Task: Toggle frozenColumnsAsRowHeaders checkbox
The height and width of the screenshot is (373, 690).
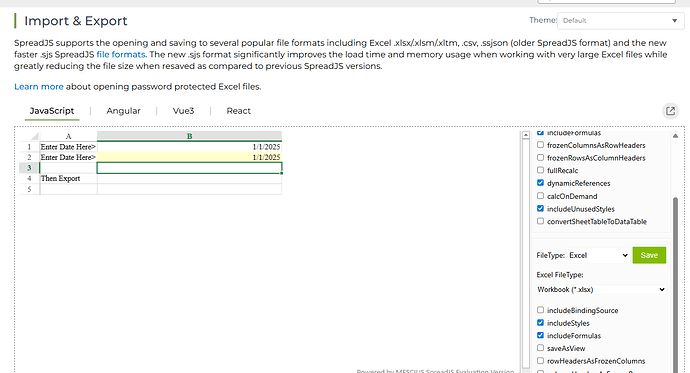Action: [540, 145]
